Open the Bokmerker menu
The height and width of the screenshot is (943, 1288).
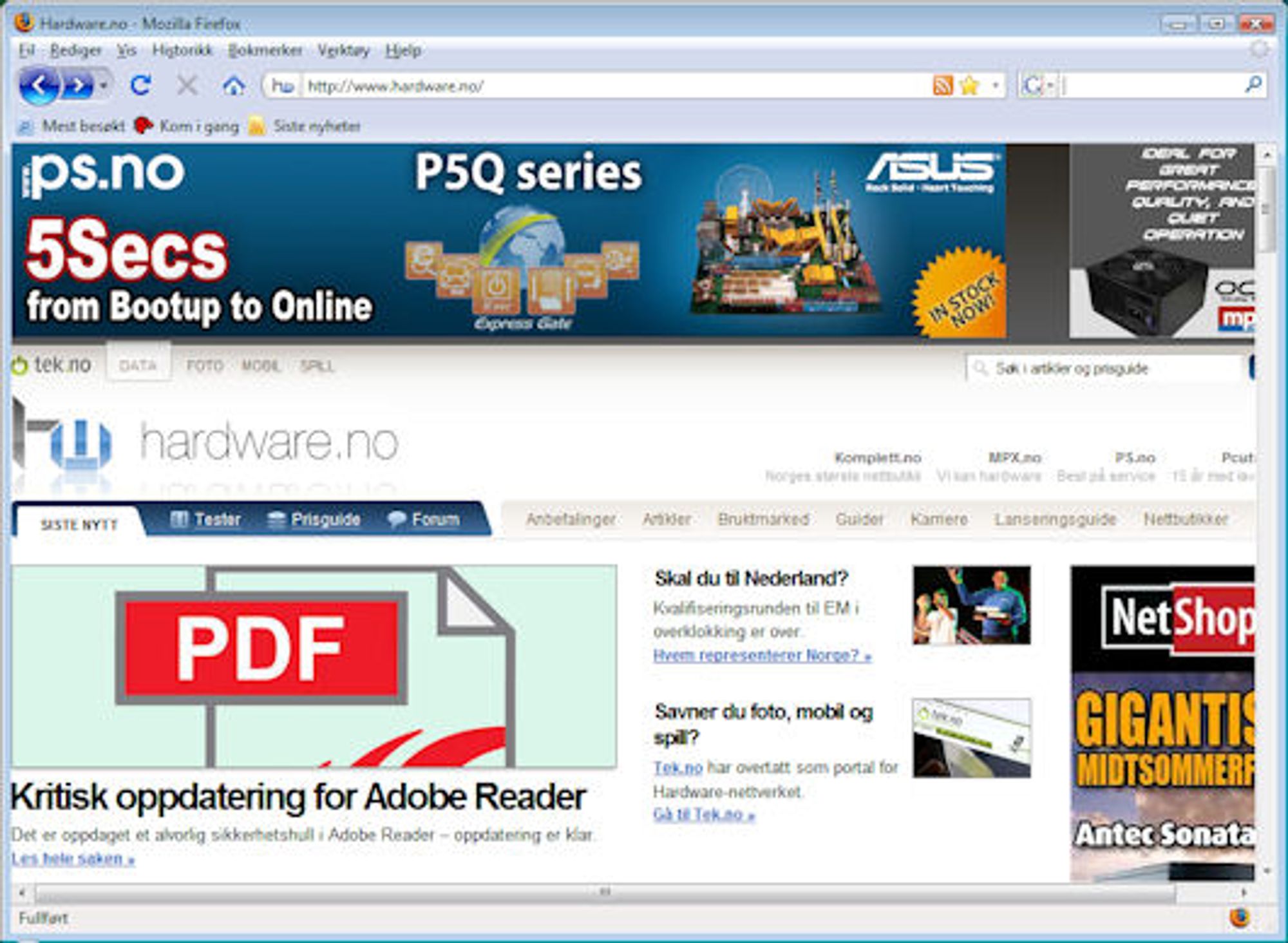tap(265, 50)
